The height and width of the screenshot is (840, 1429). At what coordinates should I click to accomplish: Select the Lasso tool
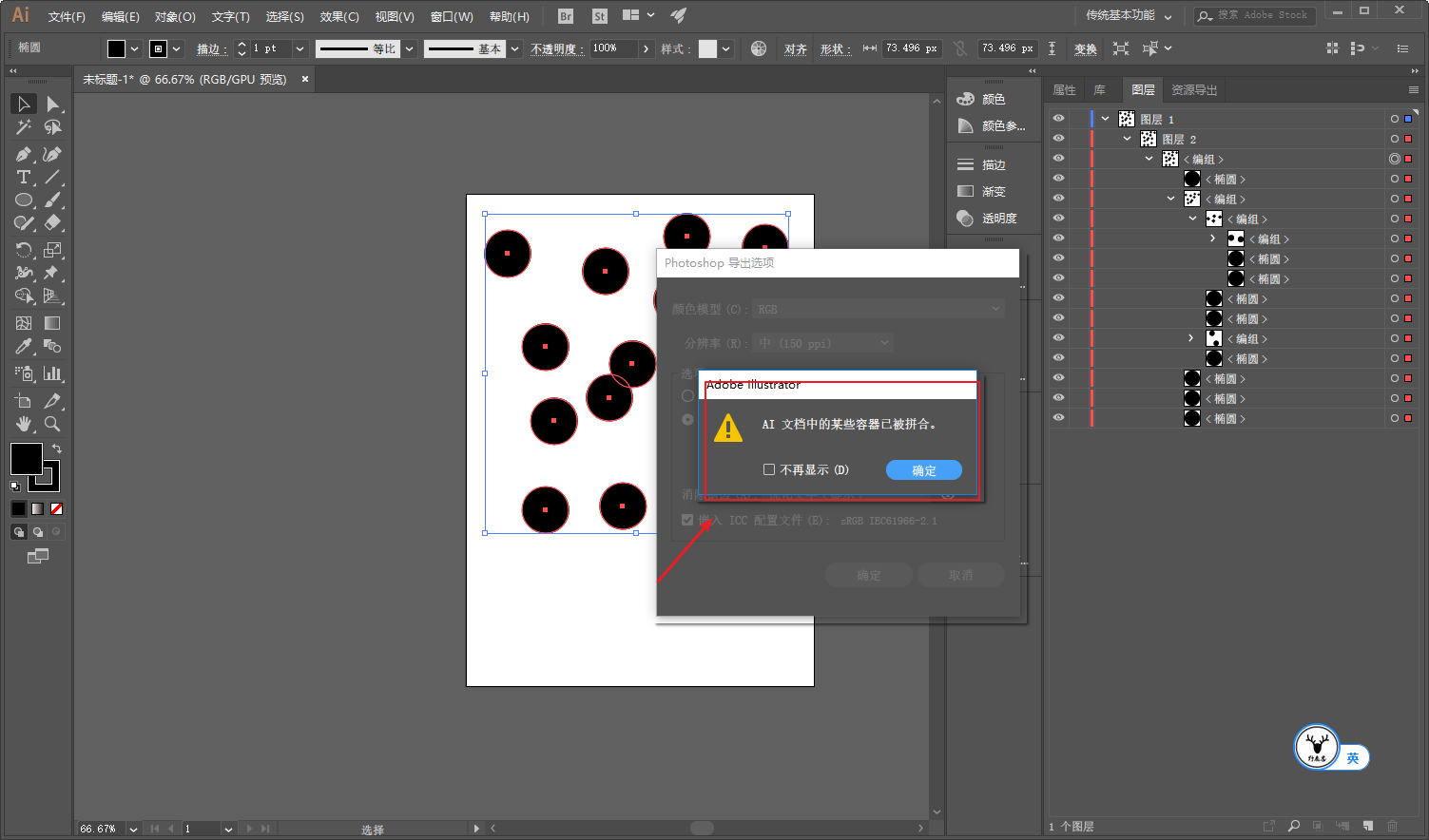click(53, 126)
